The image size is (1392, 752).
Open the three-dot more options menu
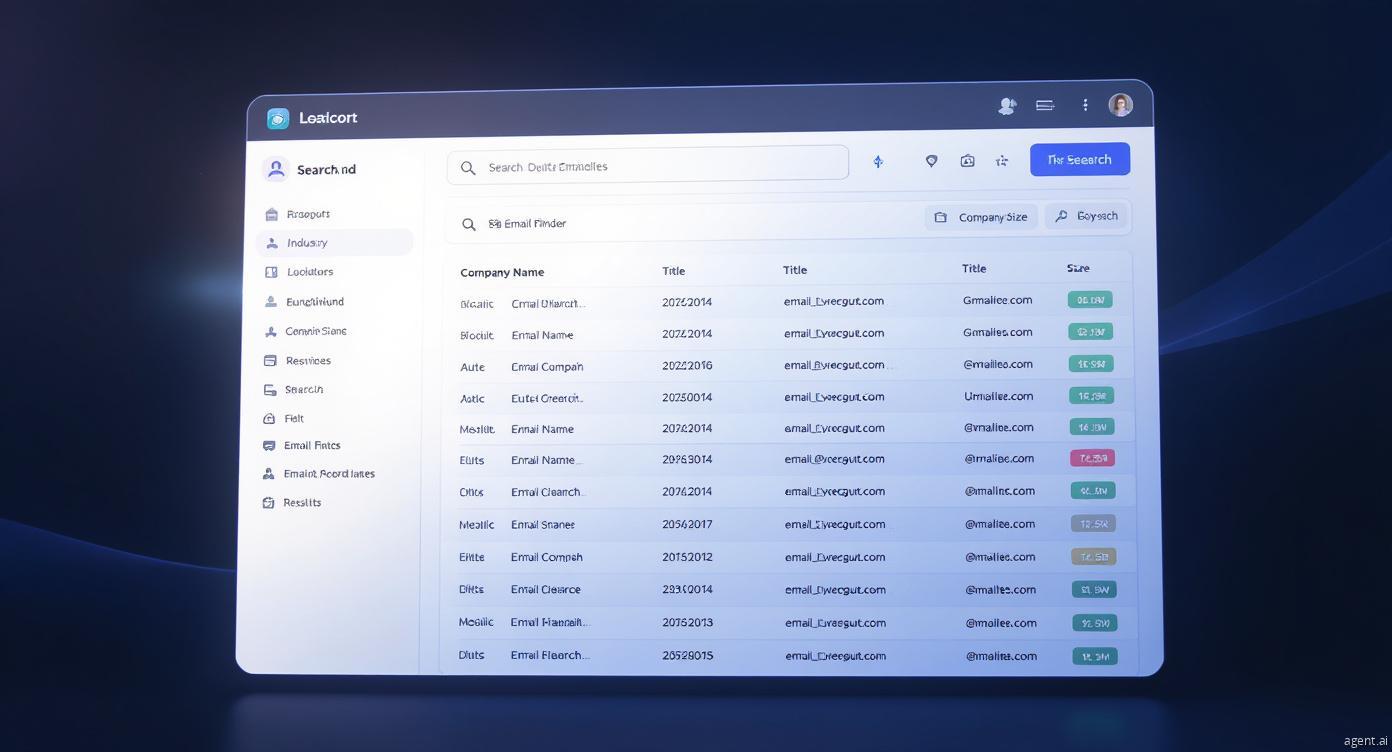(1085, 105)
